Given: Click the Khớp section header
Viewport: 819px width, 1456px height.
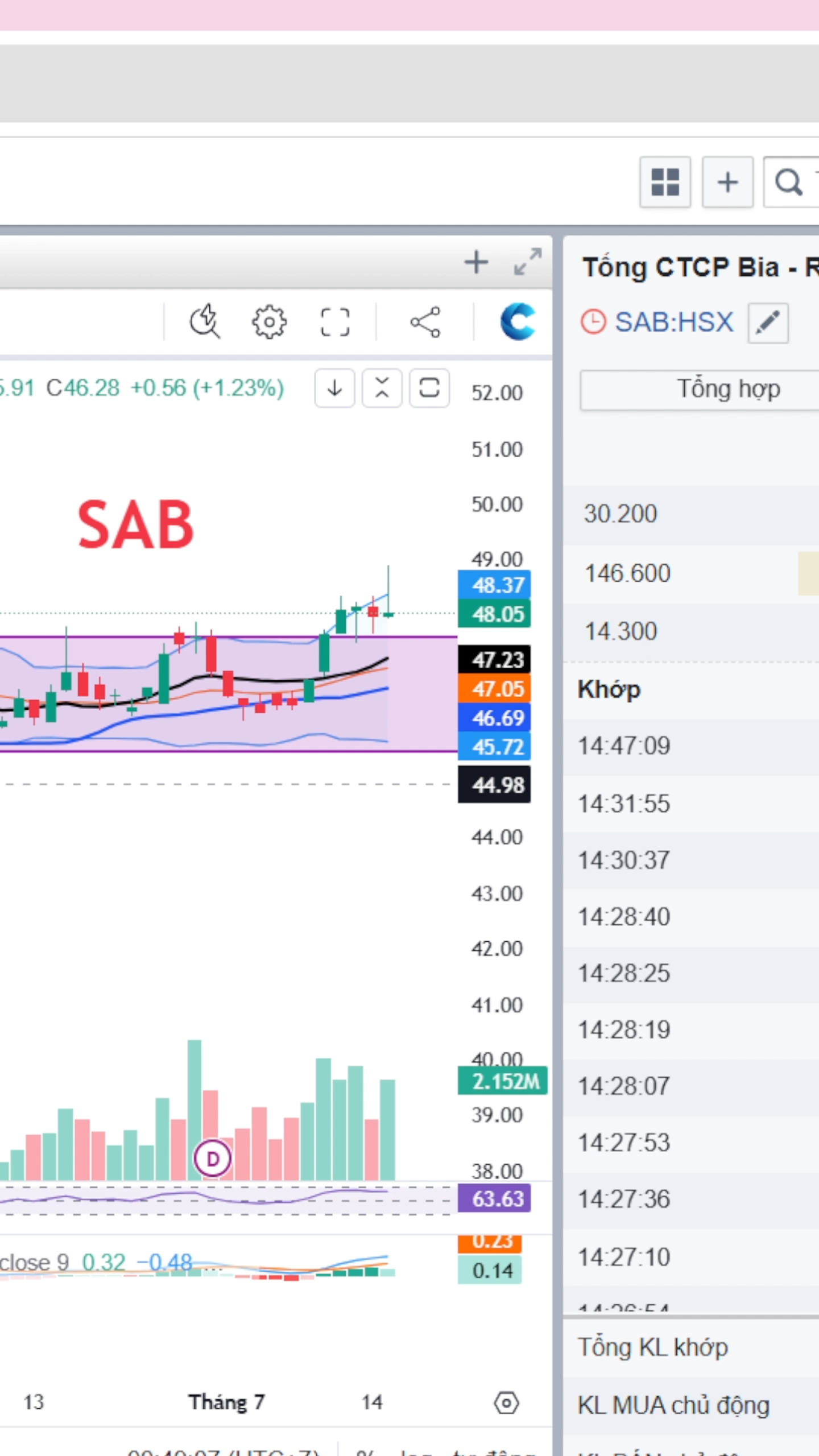Looking at the screenshot, I should (x=609, y=689).
